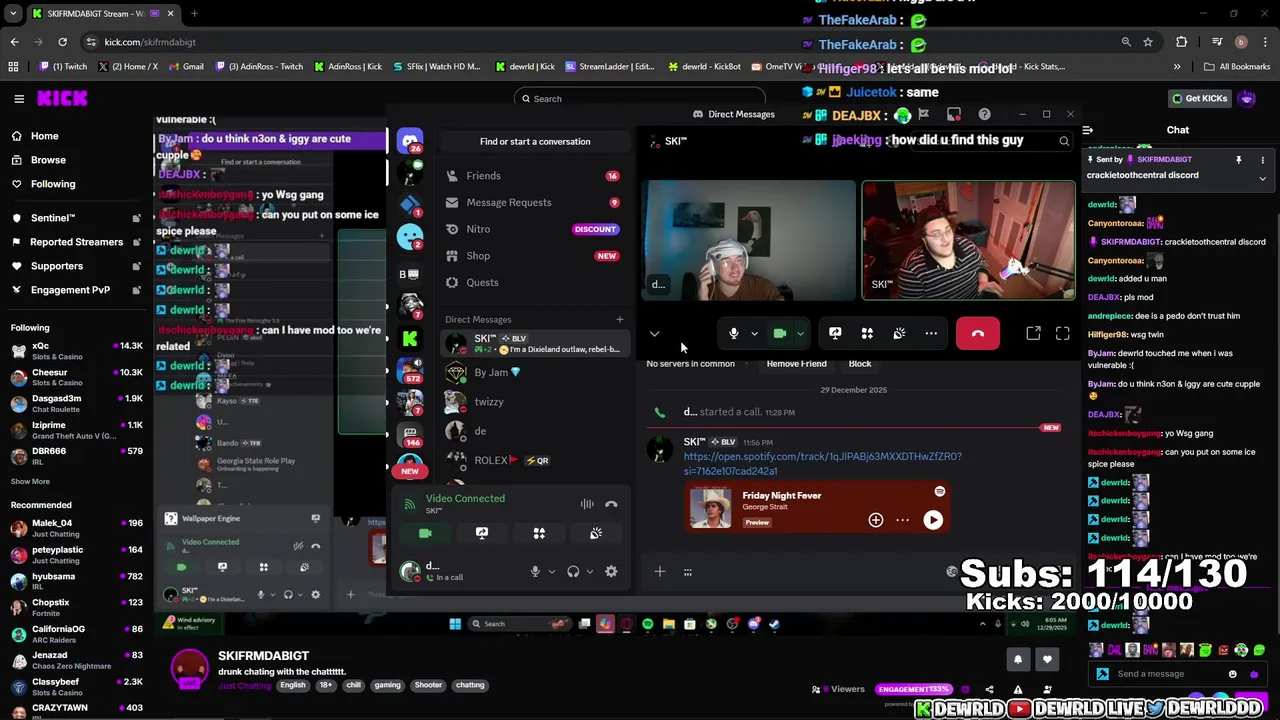Open Quests in Discord sidebar
1280x720 pixels.
(x=535, y=282)
